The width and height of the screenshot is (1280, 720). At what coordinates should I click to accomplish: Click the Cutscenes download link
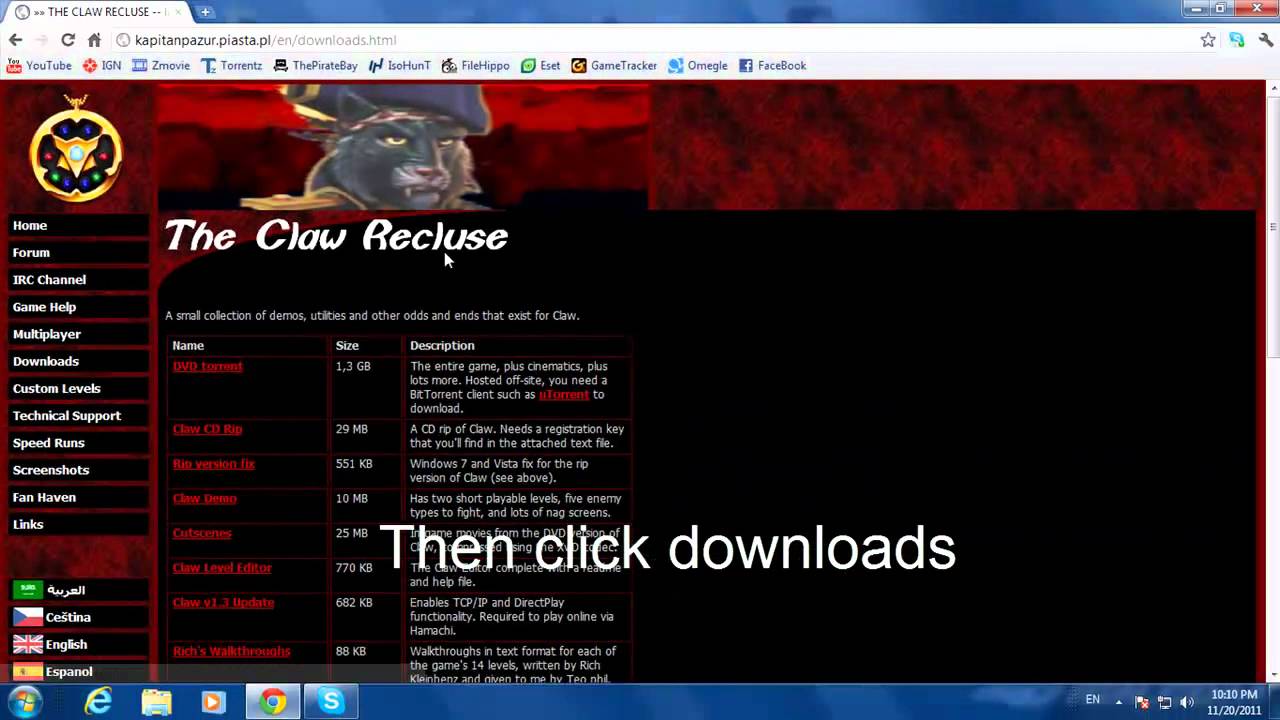pos(202,533)
